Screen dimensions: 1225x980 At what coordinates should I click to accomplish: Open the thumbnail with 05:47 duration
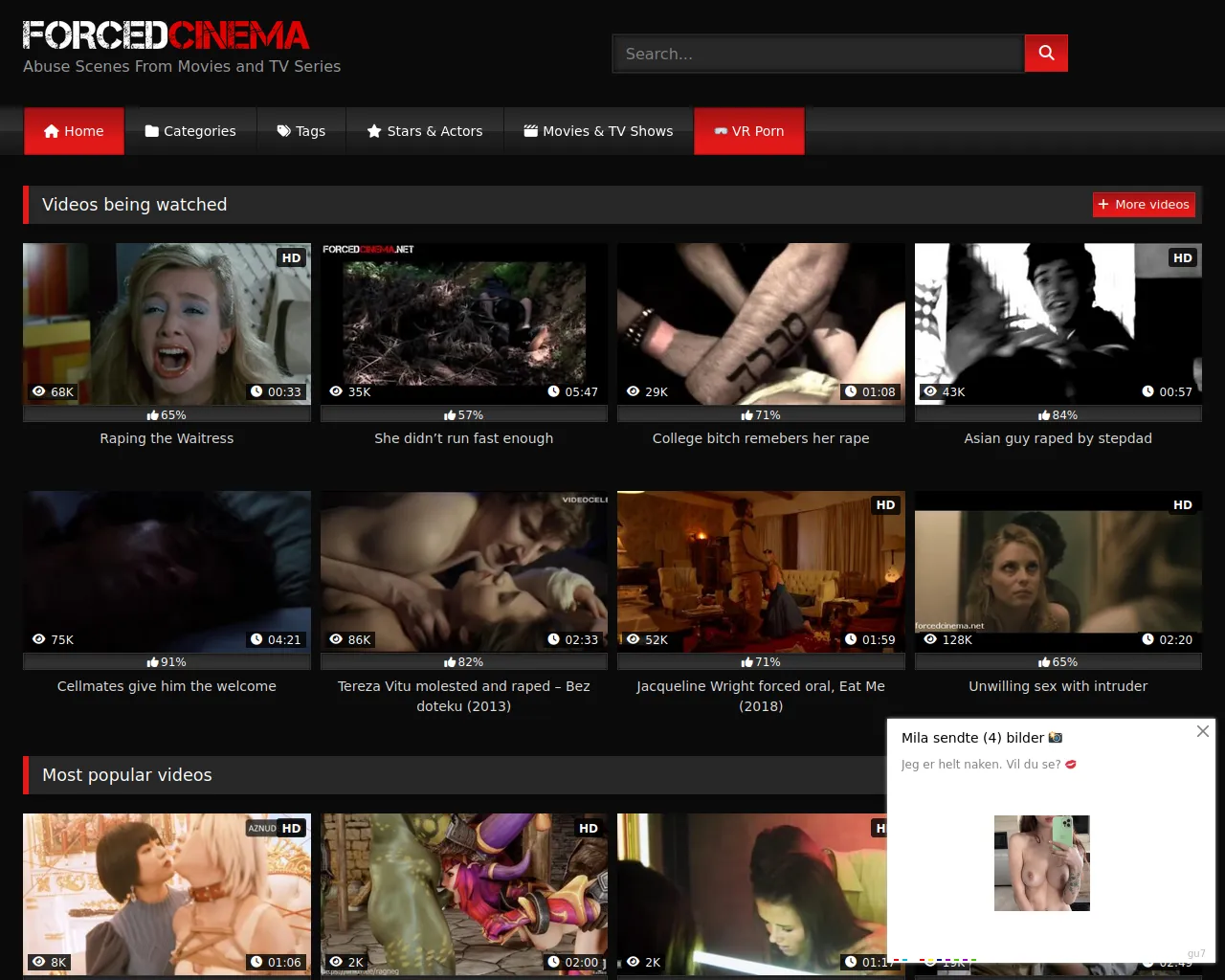pyautogui.click(x=464, y=323)
